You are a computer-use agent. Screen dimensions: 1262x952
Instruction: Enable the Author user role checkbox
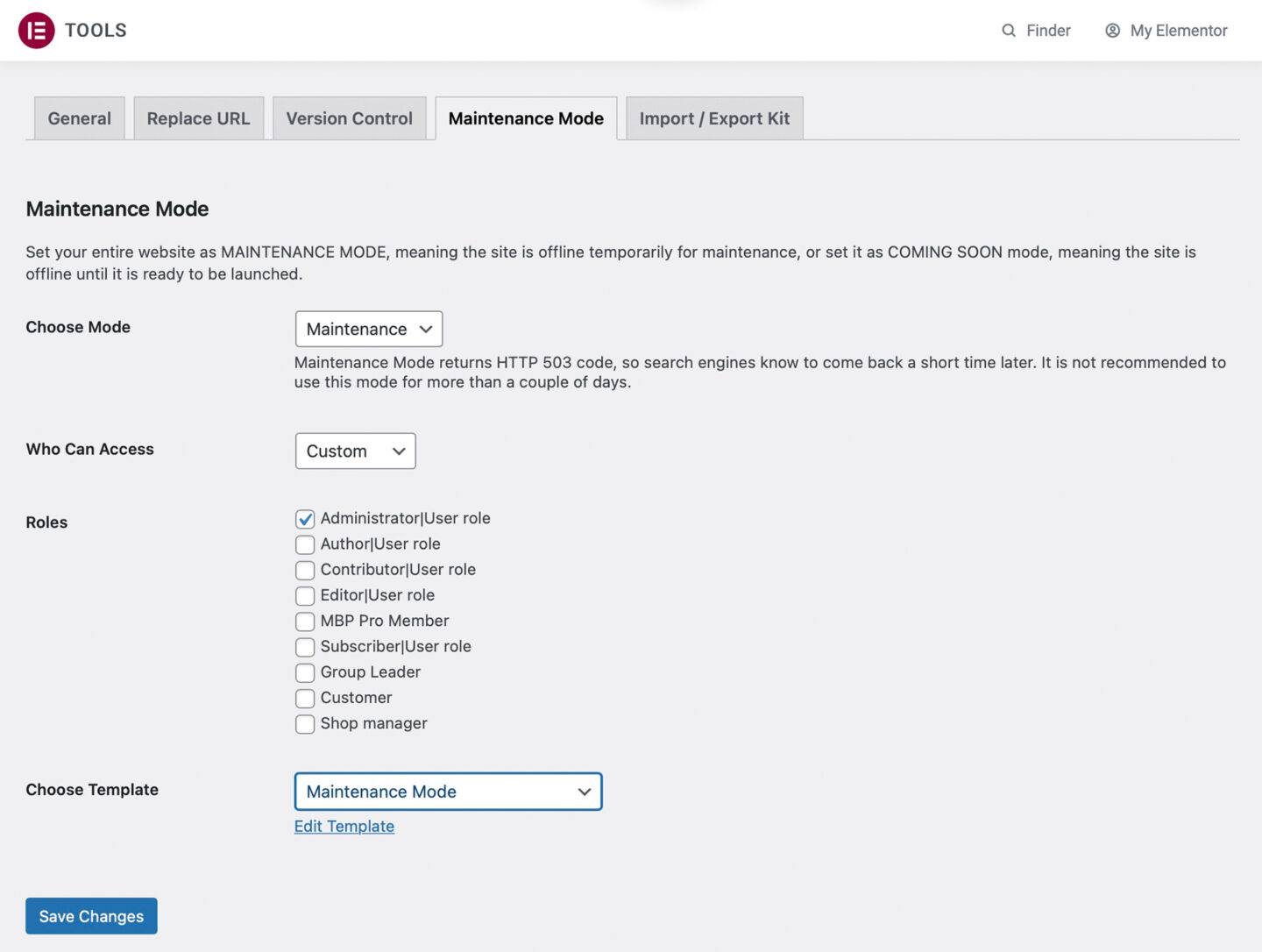[x=305, y=544]
